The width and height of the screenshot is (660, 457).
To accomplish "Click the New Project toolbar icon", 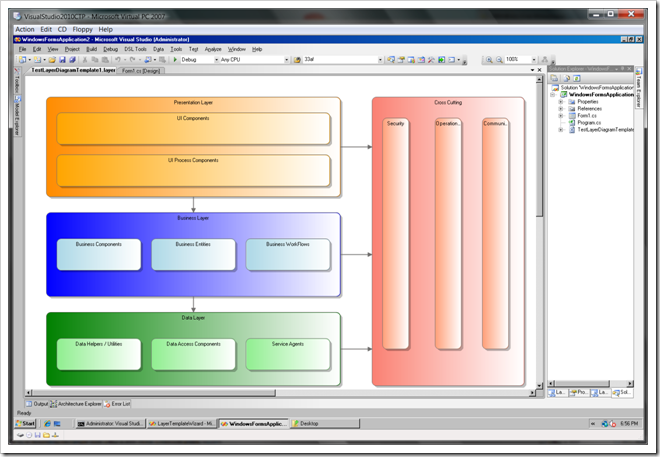I will click(23, 60).
